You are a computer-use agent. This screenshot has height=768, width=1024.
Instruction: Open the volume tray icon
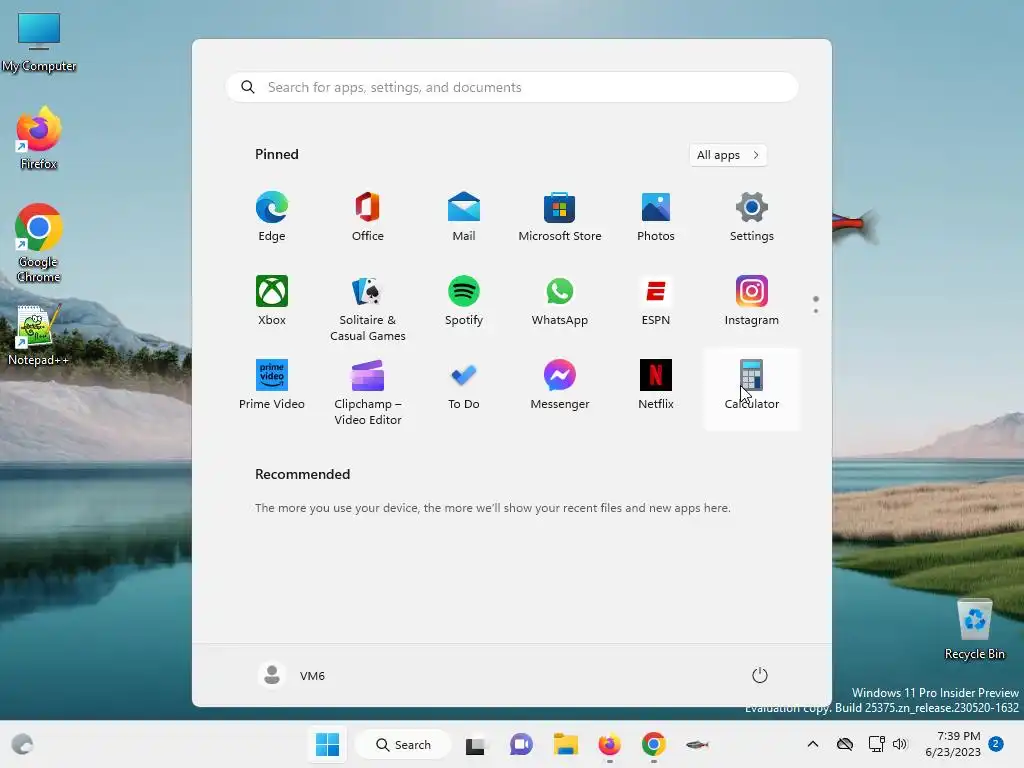coord(900,744)
